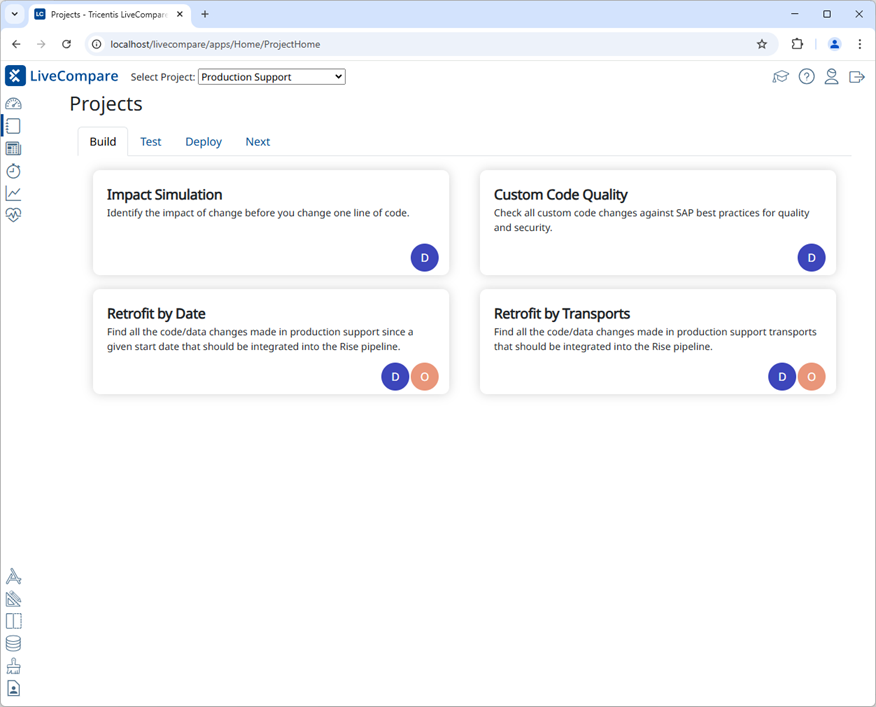Viewport: 876px width, 707px height.
Task: Open the dashboard gauge icon in sidebar
Action: 13,104
